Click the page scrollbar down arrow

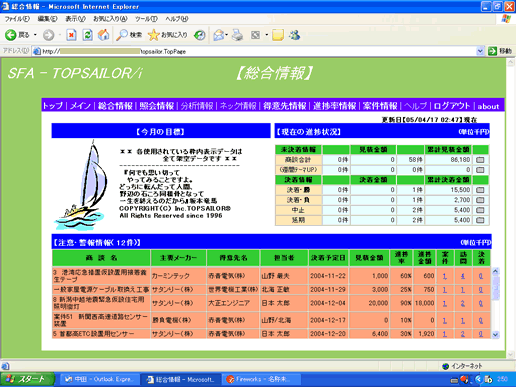click(510, 355)
